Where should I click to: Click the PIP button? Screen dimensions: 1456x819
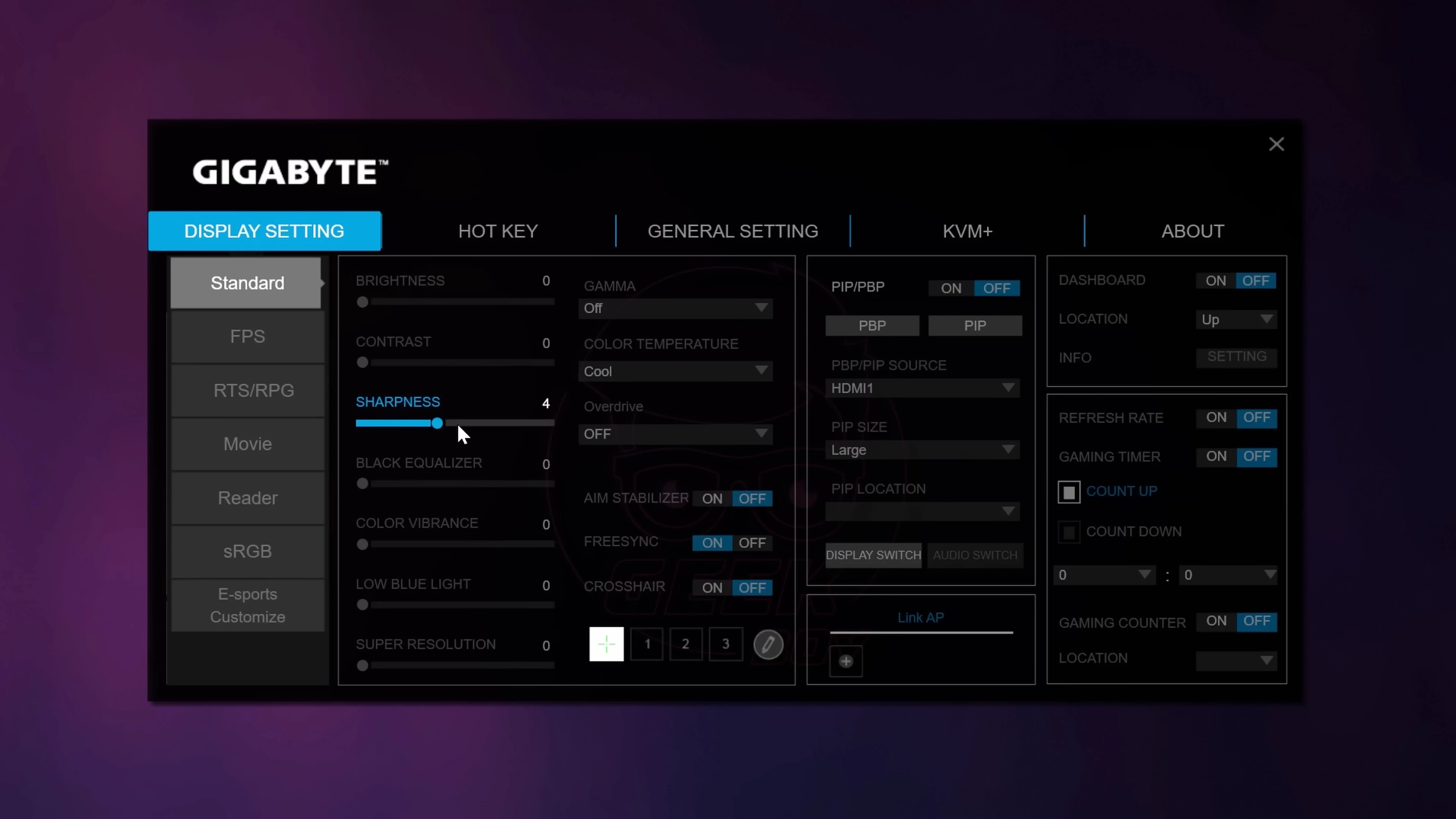[975, 326]
